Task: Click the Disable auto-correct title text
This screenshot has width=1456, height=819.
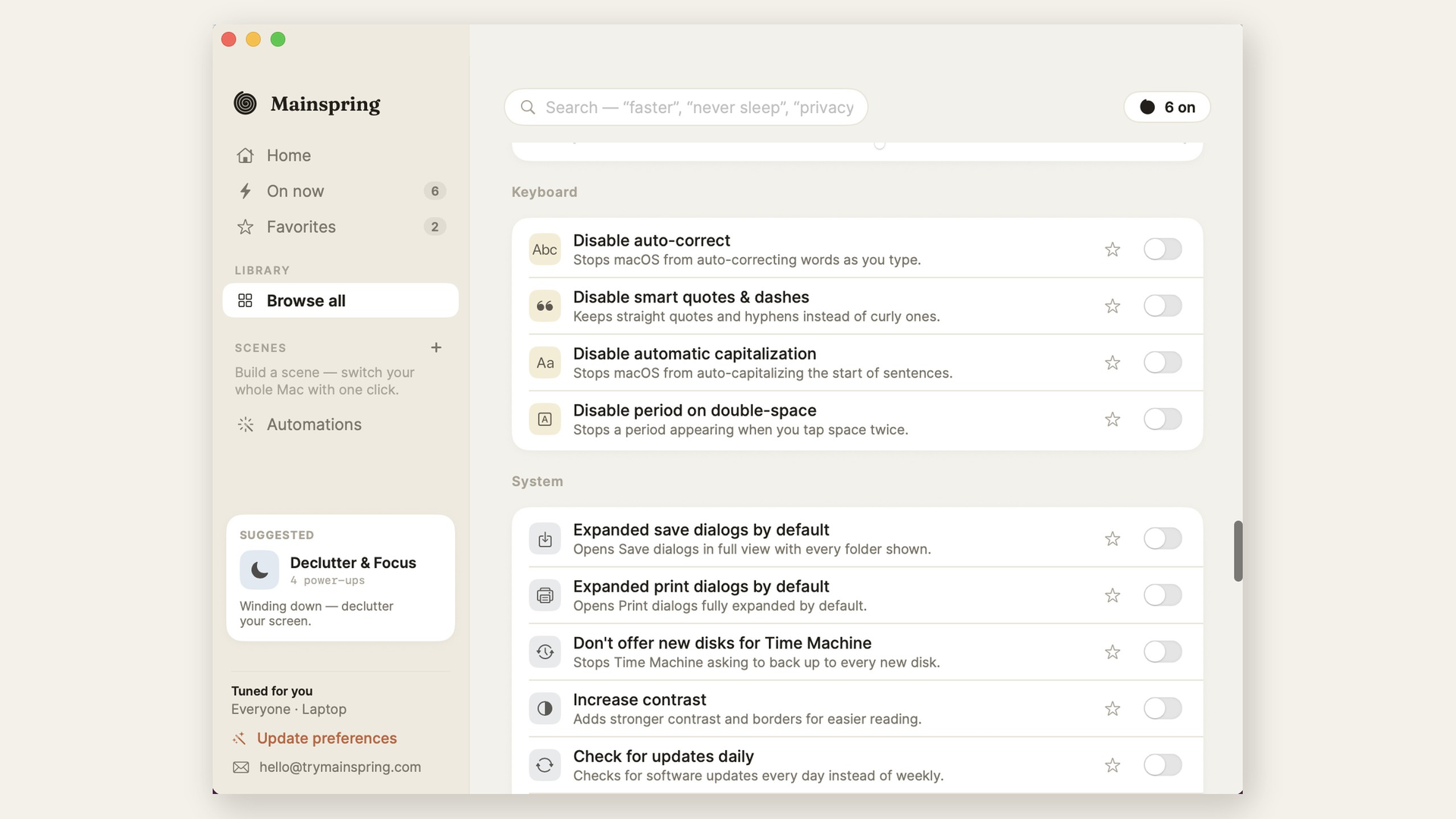Action: [651, 240]
